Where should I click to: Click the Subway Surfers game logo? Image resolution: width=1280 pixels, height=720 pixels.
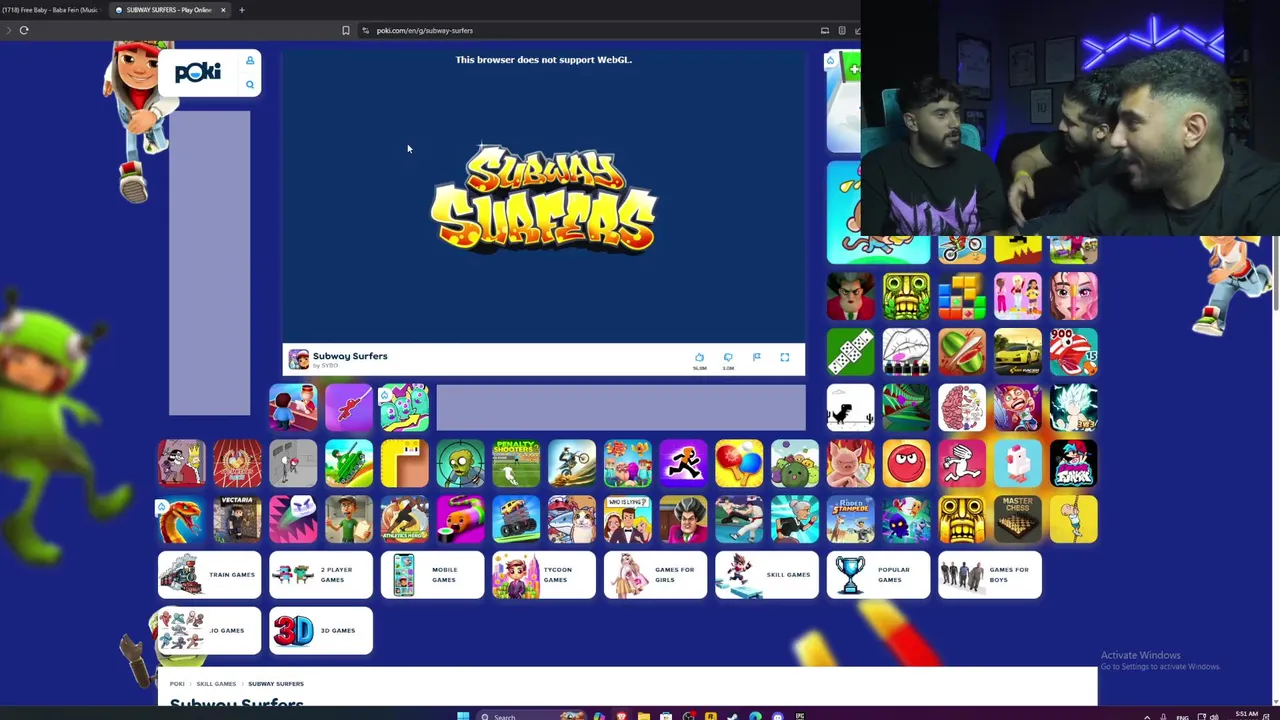543,198
